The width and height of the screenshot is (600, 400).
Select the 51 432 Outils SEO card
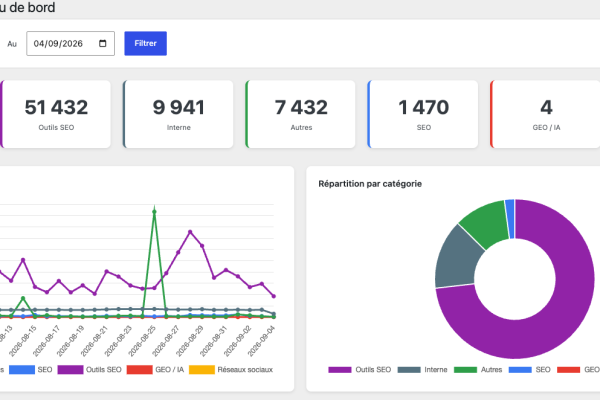coord(55,114)
